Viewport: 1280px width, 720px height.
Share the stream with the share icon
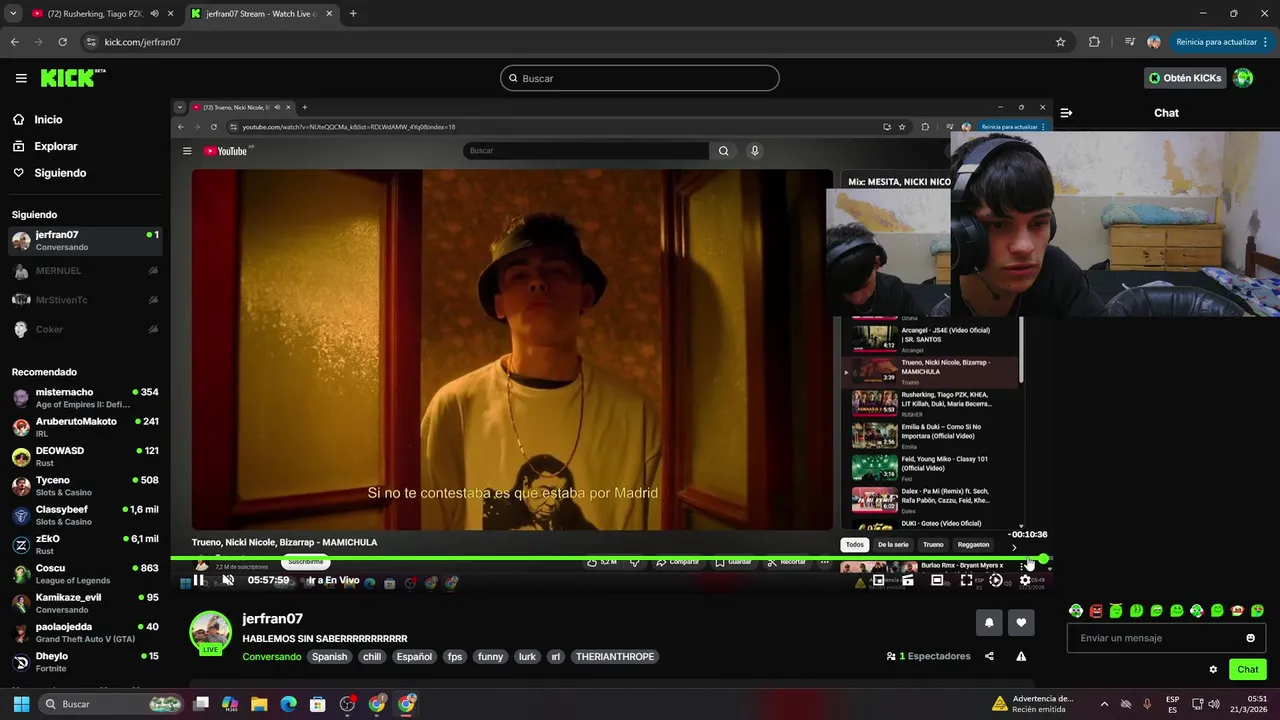click(x=989, y=656)
